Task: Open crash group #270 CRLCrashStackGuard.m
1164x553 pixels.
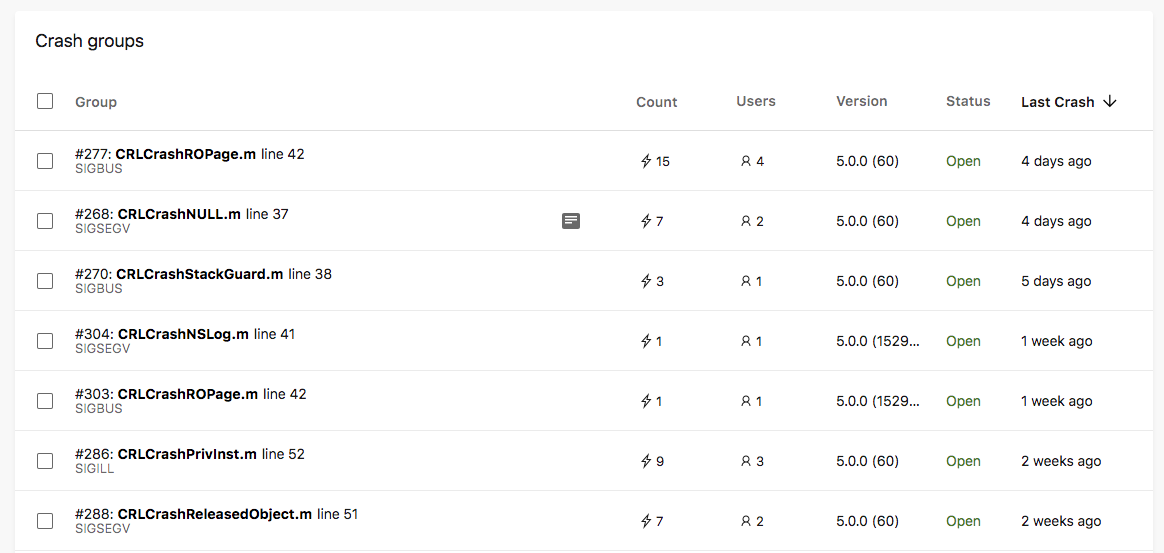Action: 199,274
